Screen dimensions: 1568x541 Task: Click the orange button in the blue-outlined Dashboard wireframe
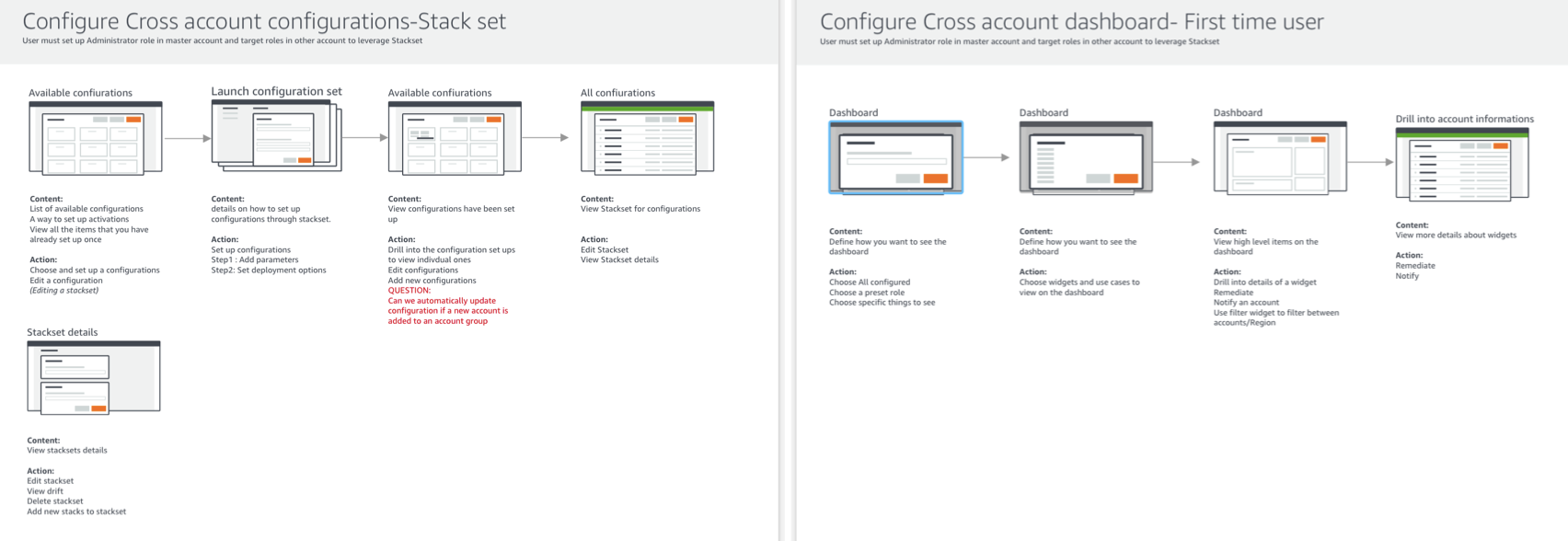click(936, 178)
